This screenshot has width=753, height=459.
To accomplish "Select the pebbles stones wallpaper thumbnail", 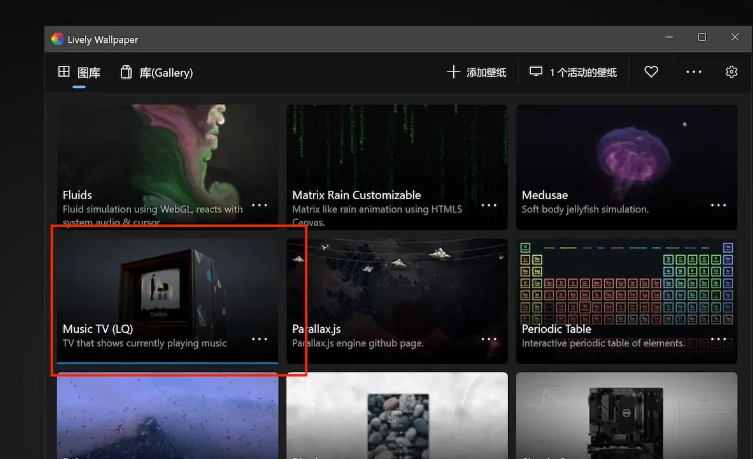I will (x=397, y=416).
